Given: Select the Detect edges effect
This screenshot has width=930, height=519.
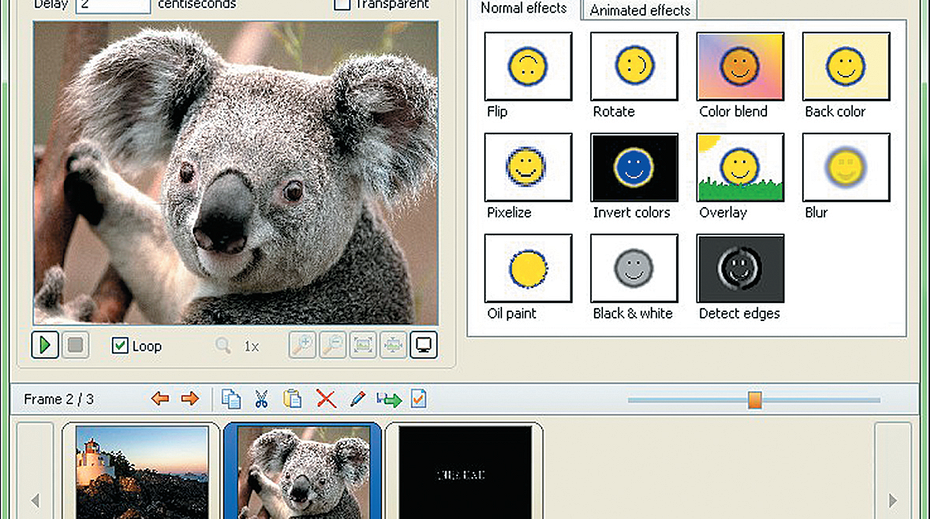Looking at the screenshot, I should click(x=740, y=269).
